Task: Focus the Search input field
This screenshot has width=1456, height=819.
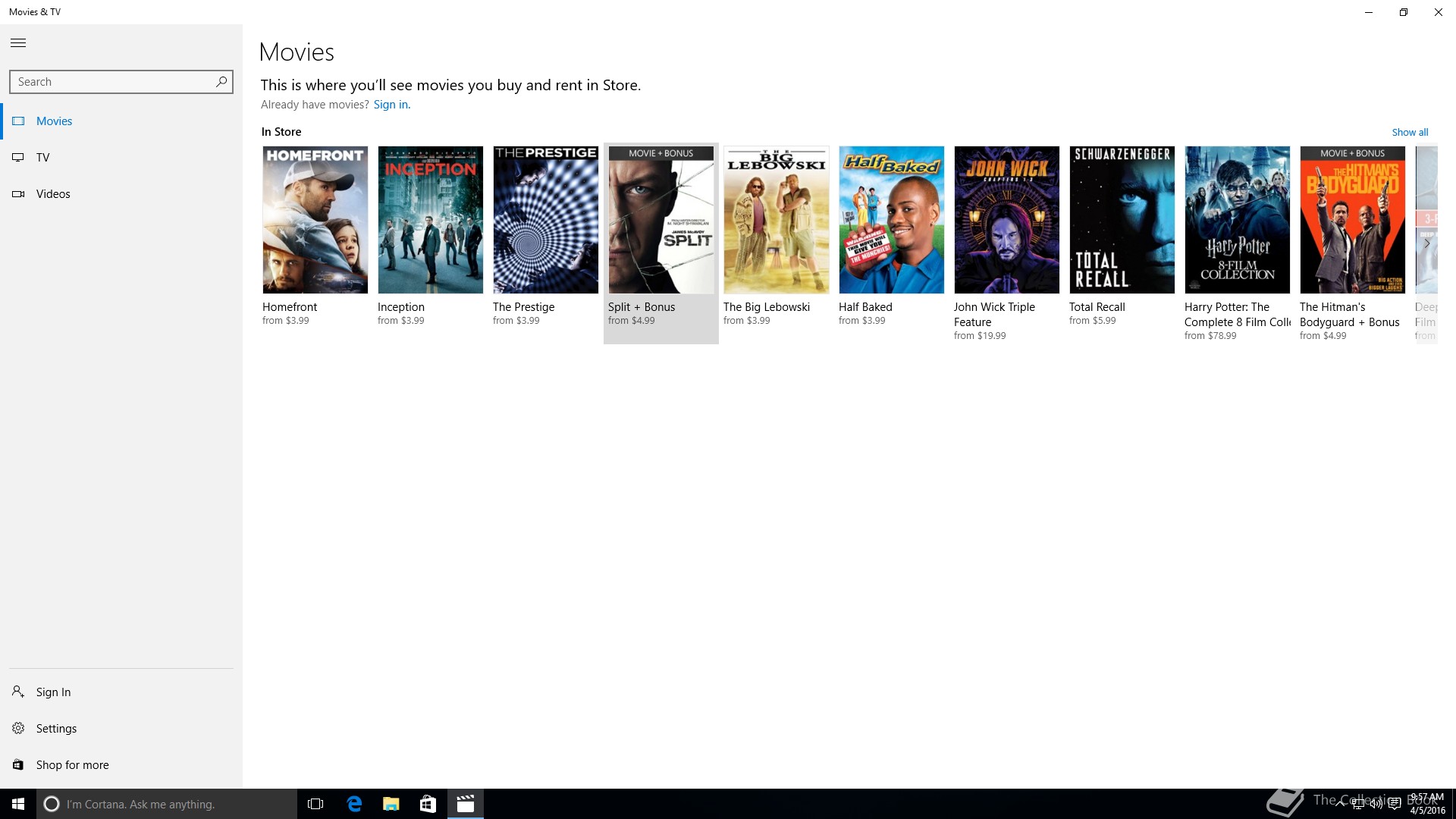Action: 121,82
